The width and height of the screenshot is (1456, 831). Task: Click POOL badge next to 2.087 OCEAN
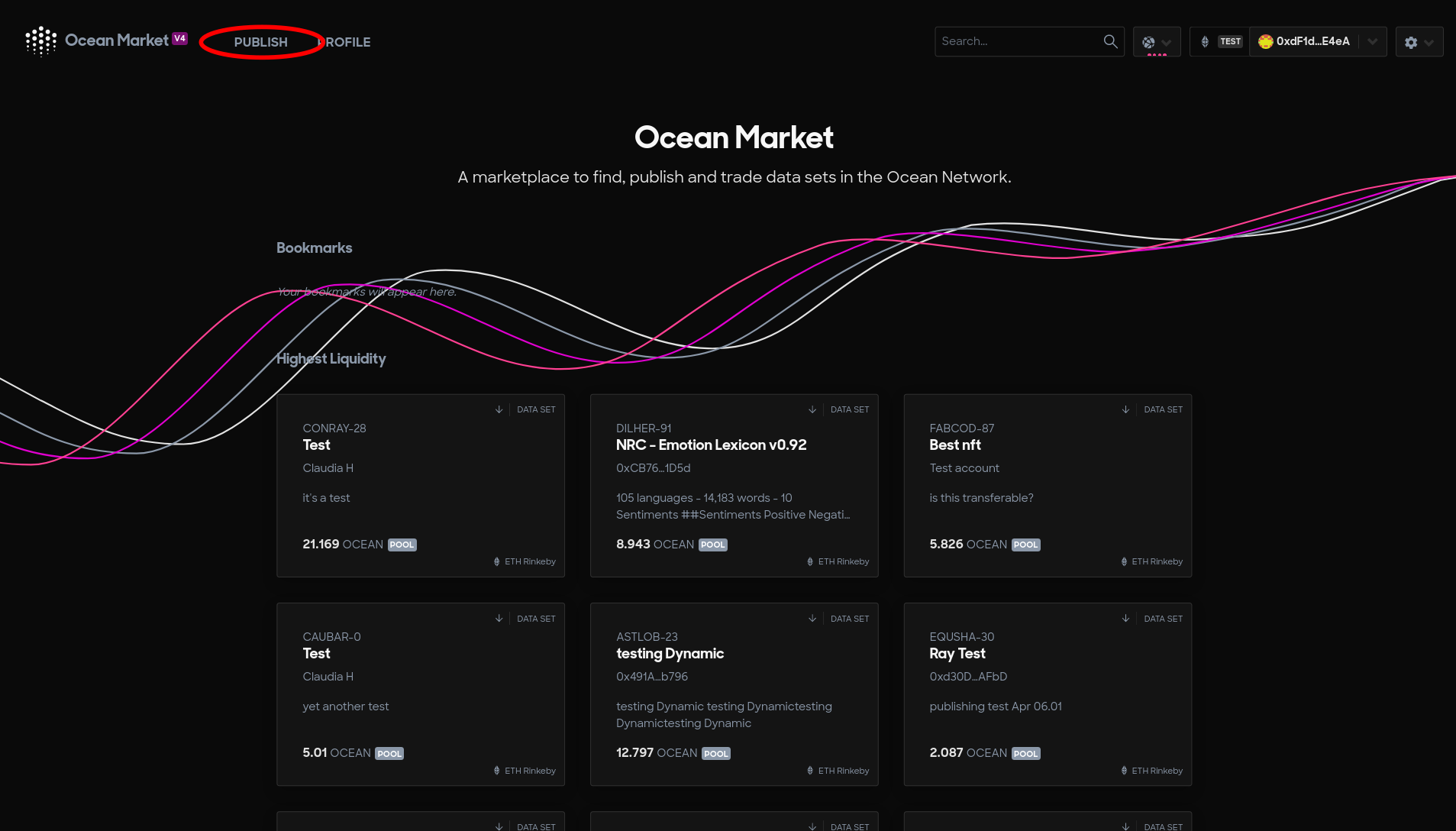tap(1026, 754)
